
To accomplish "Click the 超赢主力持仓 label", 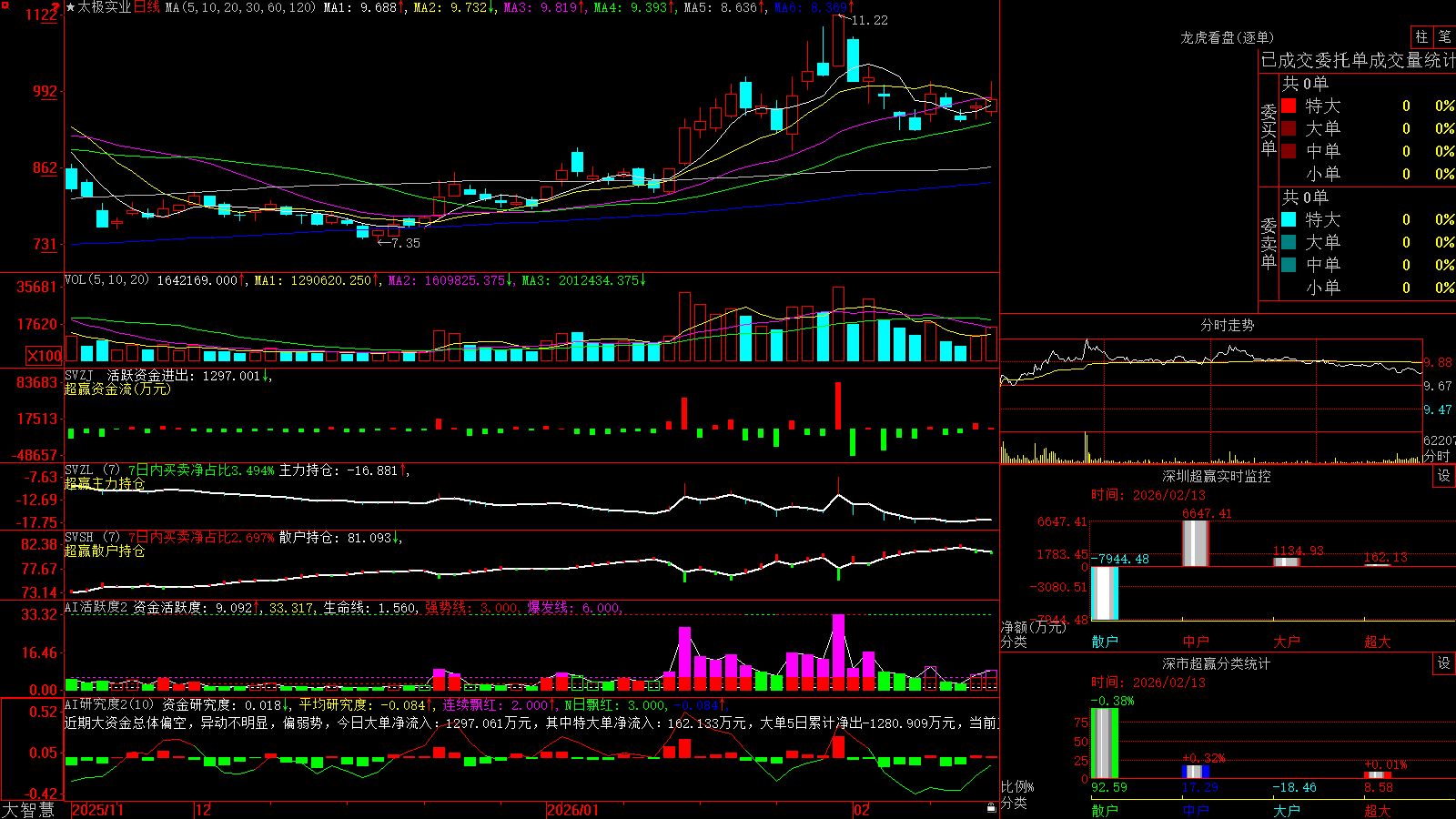I will pos(105,483).
